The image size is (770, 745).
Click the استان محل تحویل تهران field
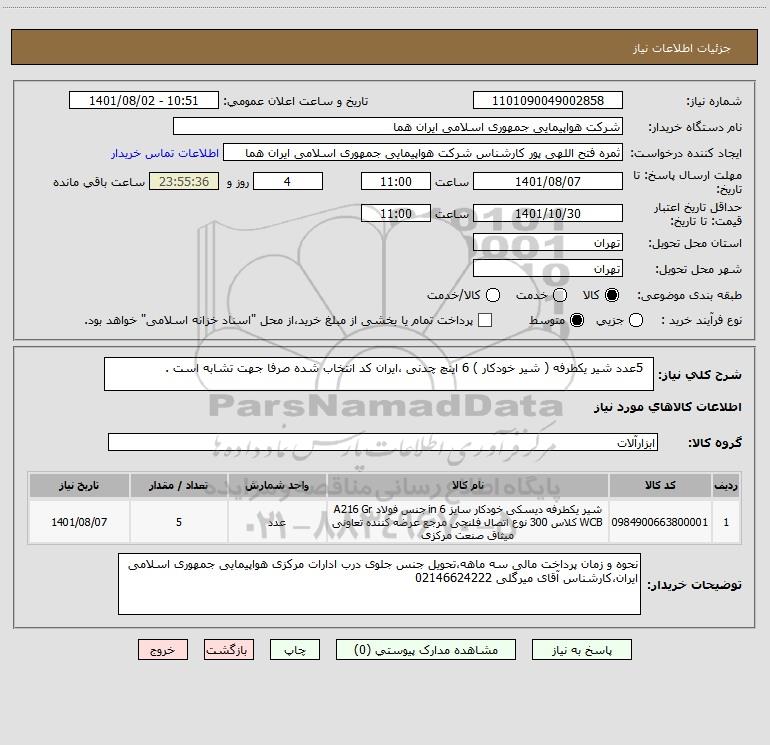point(548,242)
